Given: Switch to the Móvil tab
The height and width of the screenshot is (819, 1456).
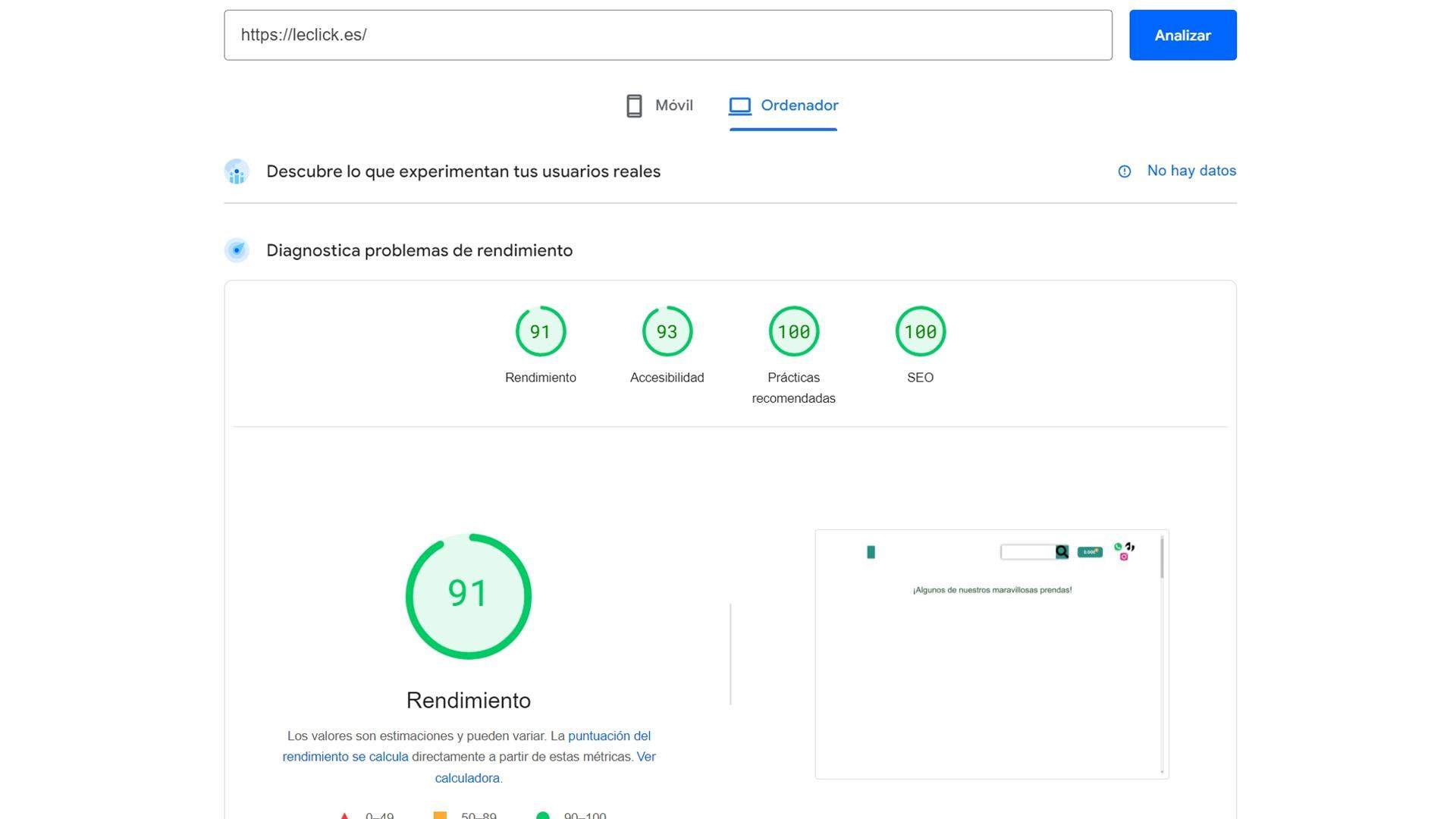Looking at the screenshot, I should point(659,105).
